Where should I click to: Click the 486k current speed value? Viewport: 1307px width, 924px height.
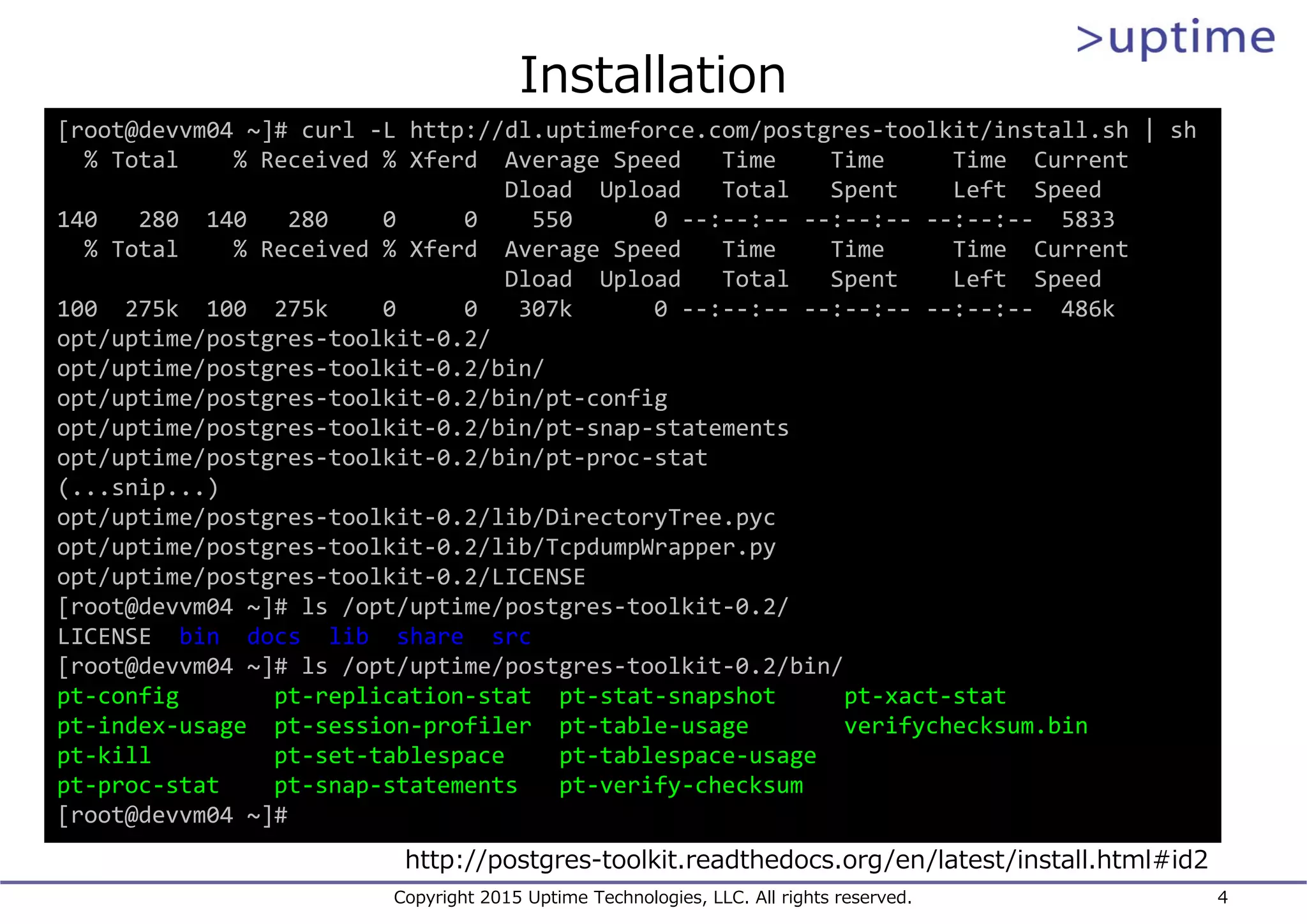(1087, 309)
